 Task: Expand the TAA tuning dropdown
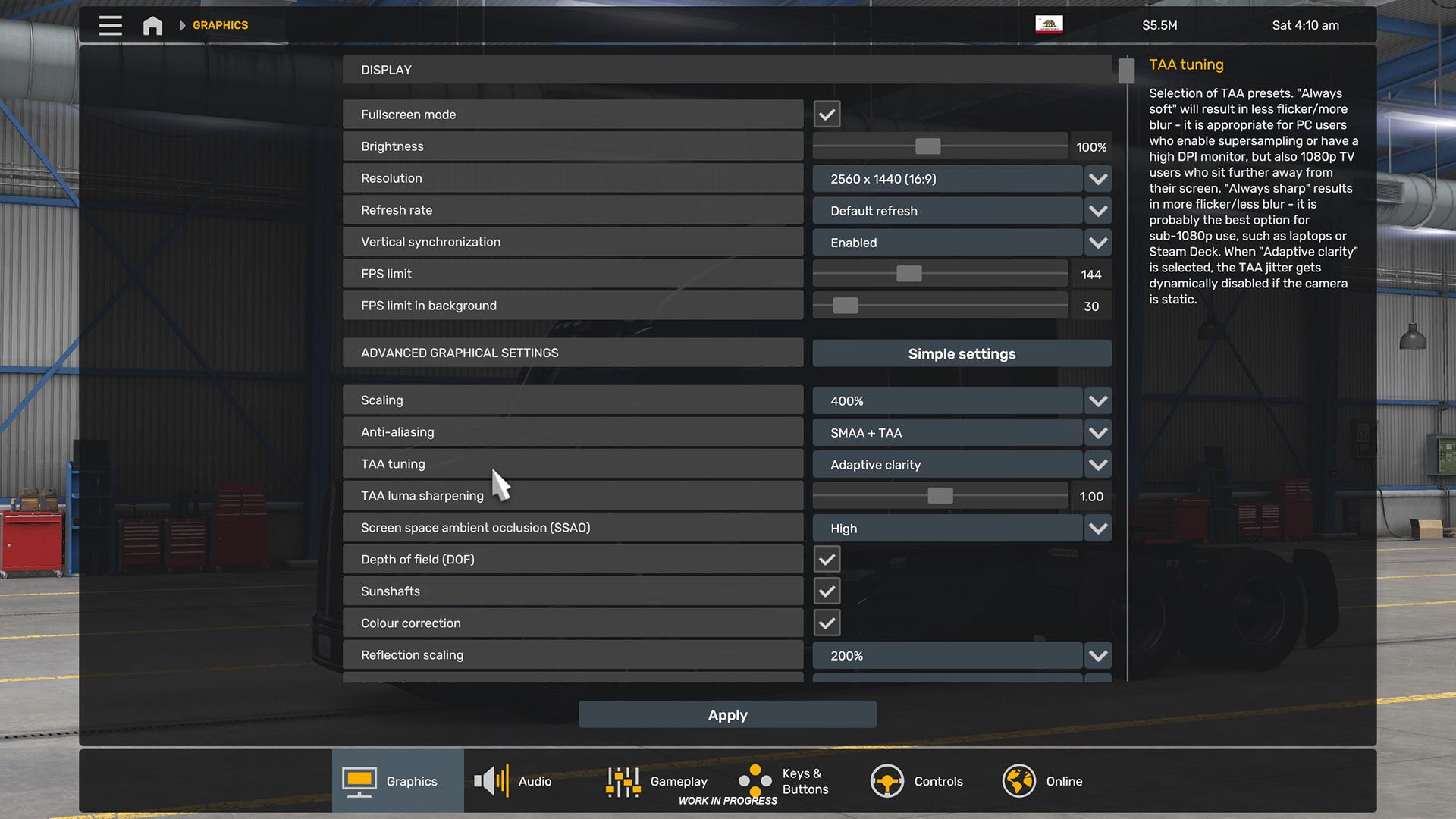click(x=1097, y=465)
